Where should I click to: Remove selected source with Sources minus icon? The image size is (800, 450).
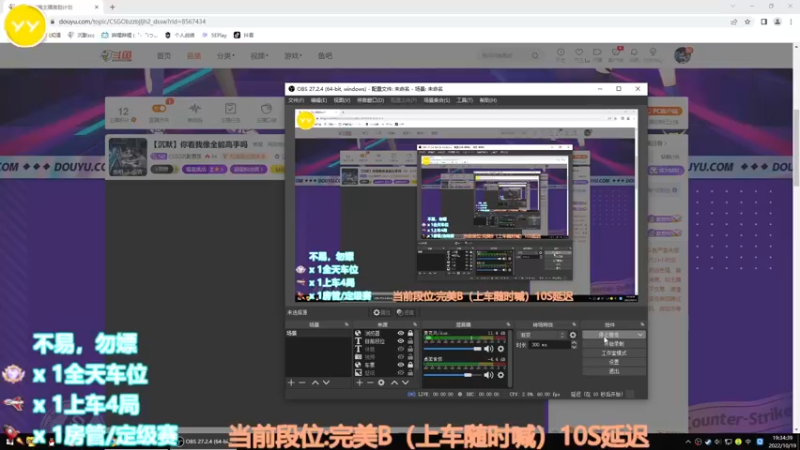[370, 383]
